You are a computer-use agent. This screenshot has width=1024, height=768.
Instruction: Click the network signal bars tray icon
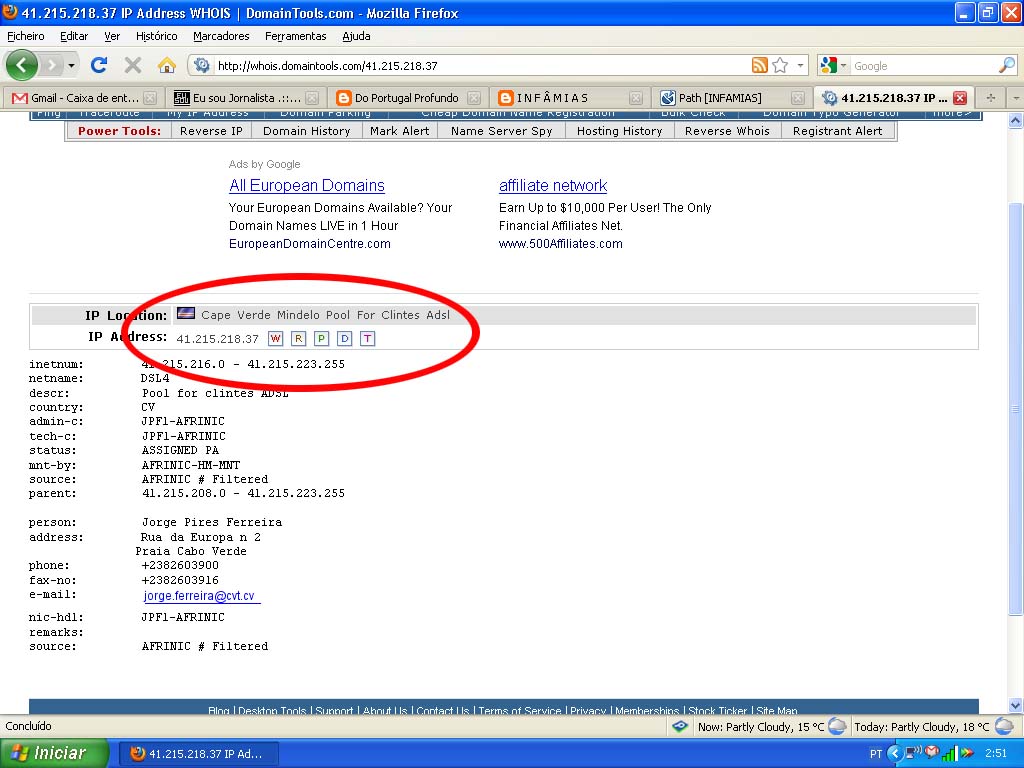point(949,754)
